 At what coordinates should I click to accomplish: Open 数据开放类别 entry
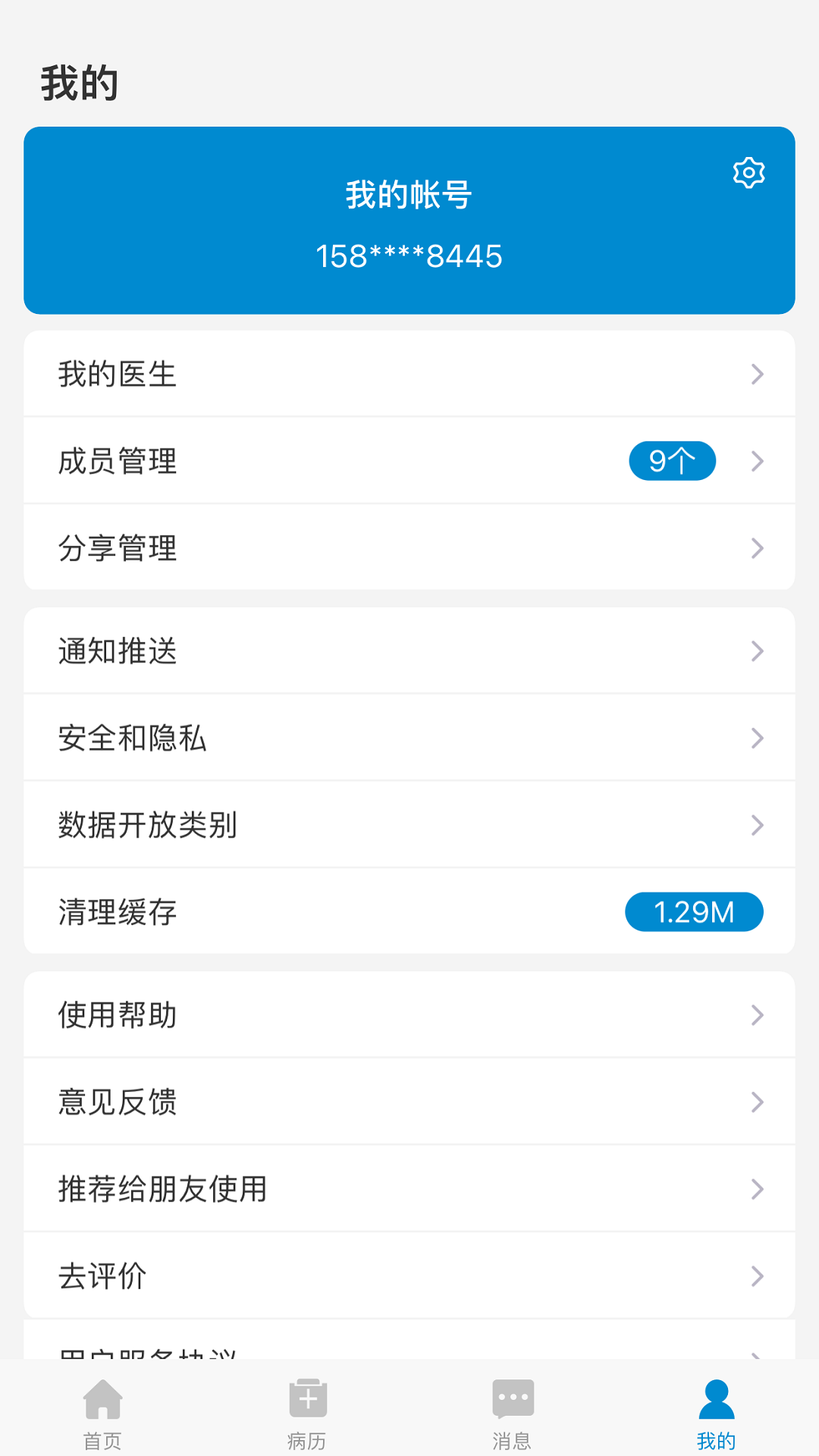148,825
